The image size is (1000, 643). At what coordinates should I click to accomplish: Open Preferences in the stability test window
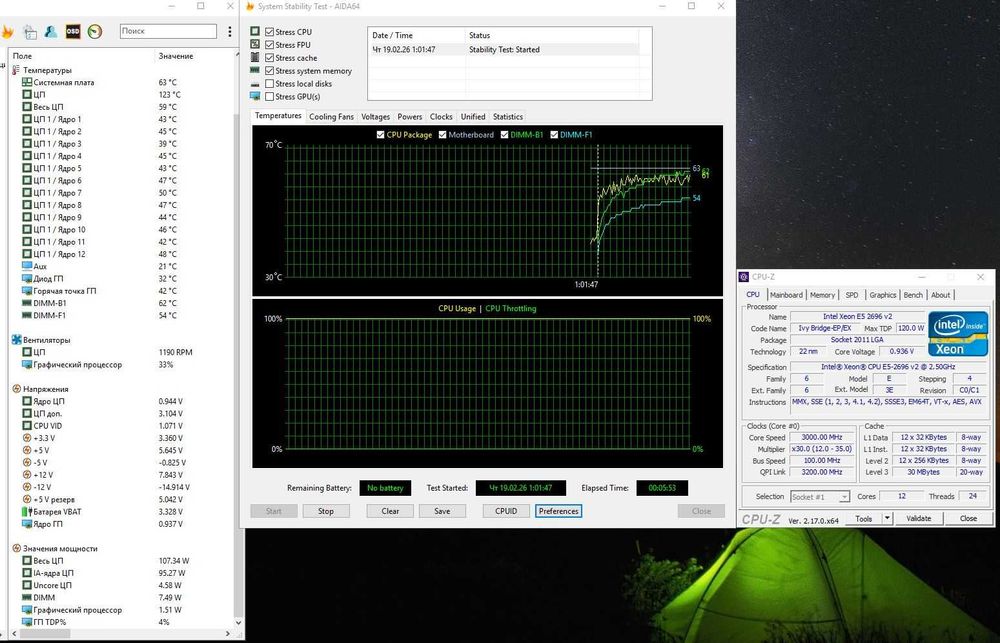click(558, 511)
